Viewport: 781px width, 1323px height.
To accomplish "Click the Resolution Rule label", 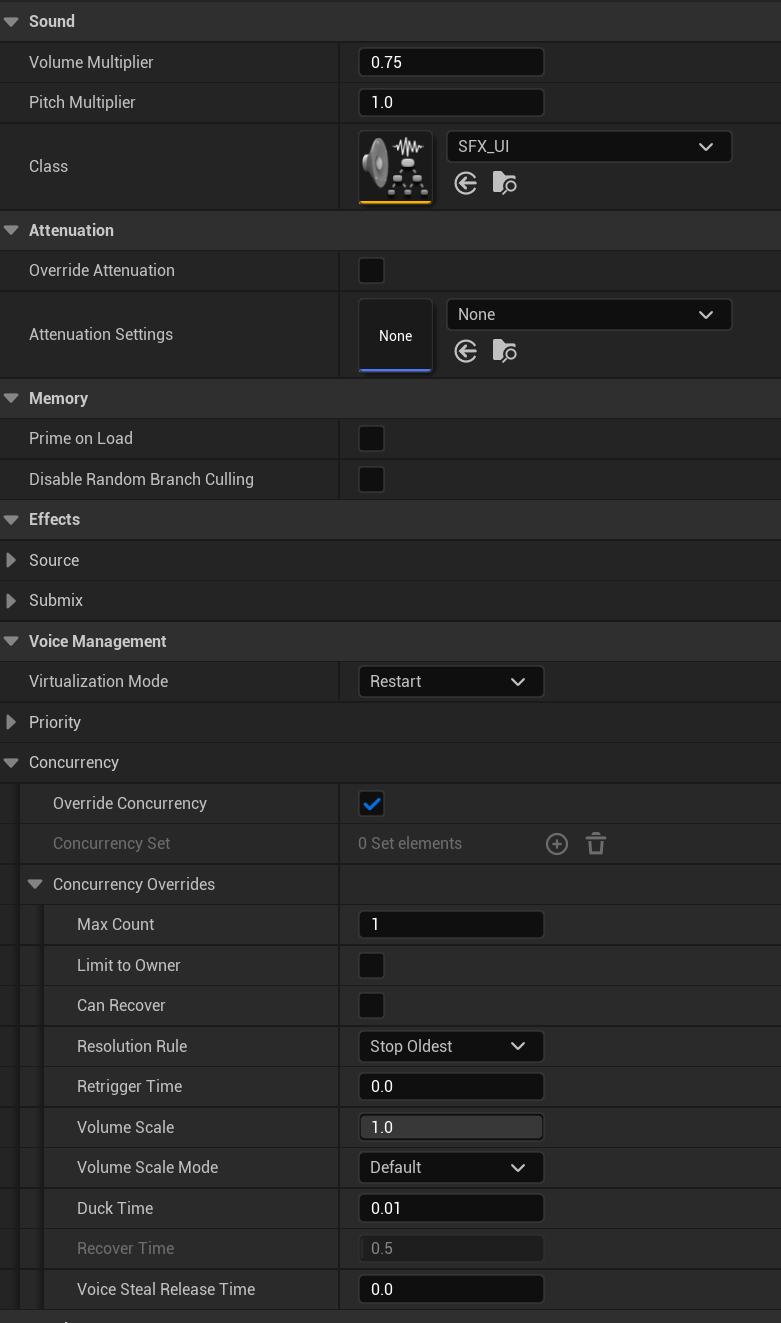I will 132,1046.
